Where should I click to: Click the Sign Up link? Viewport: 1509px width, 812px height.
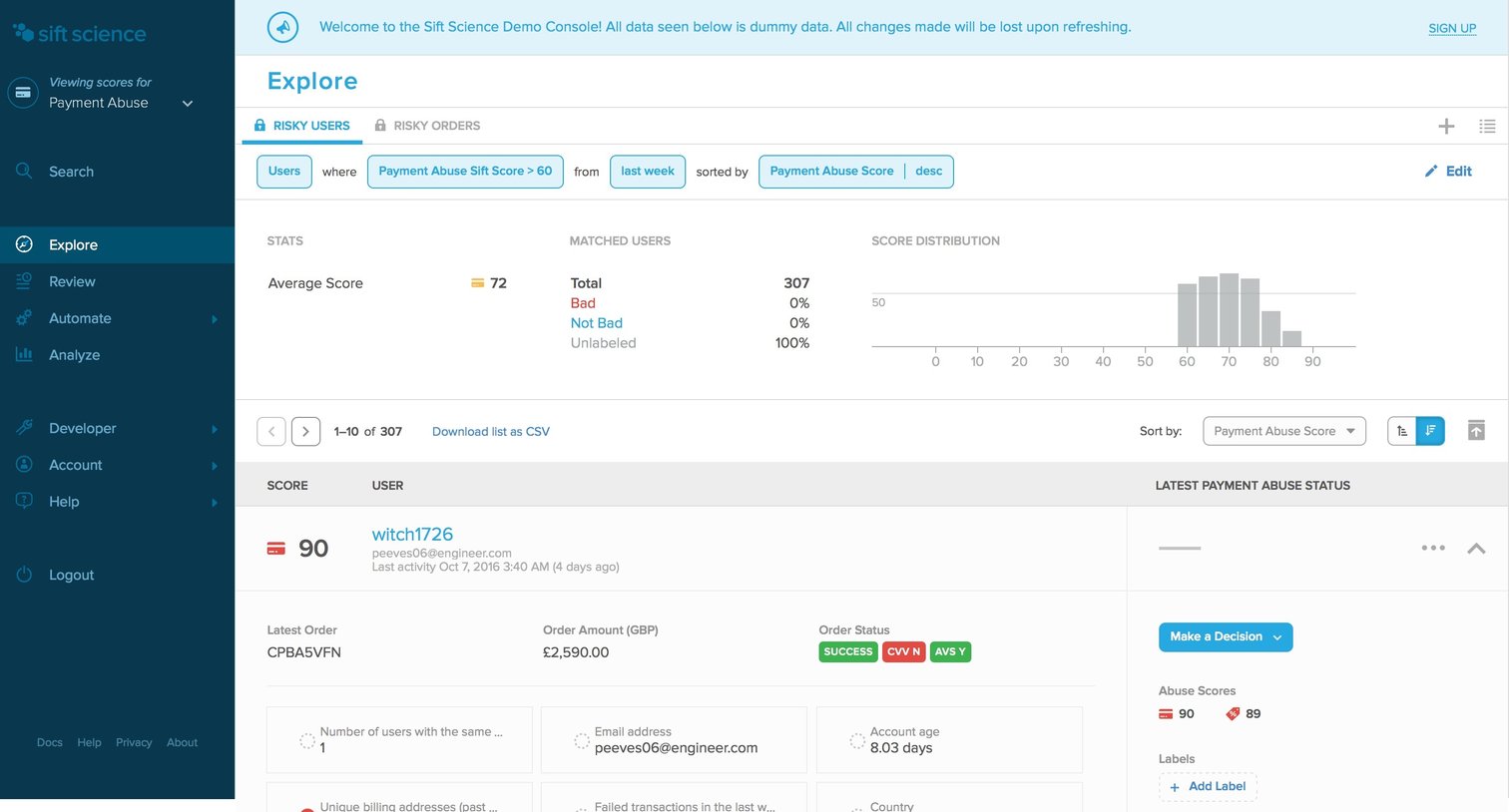pyautogui.click(x=1452, y=28)
